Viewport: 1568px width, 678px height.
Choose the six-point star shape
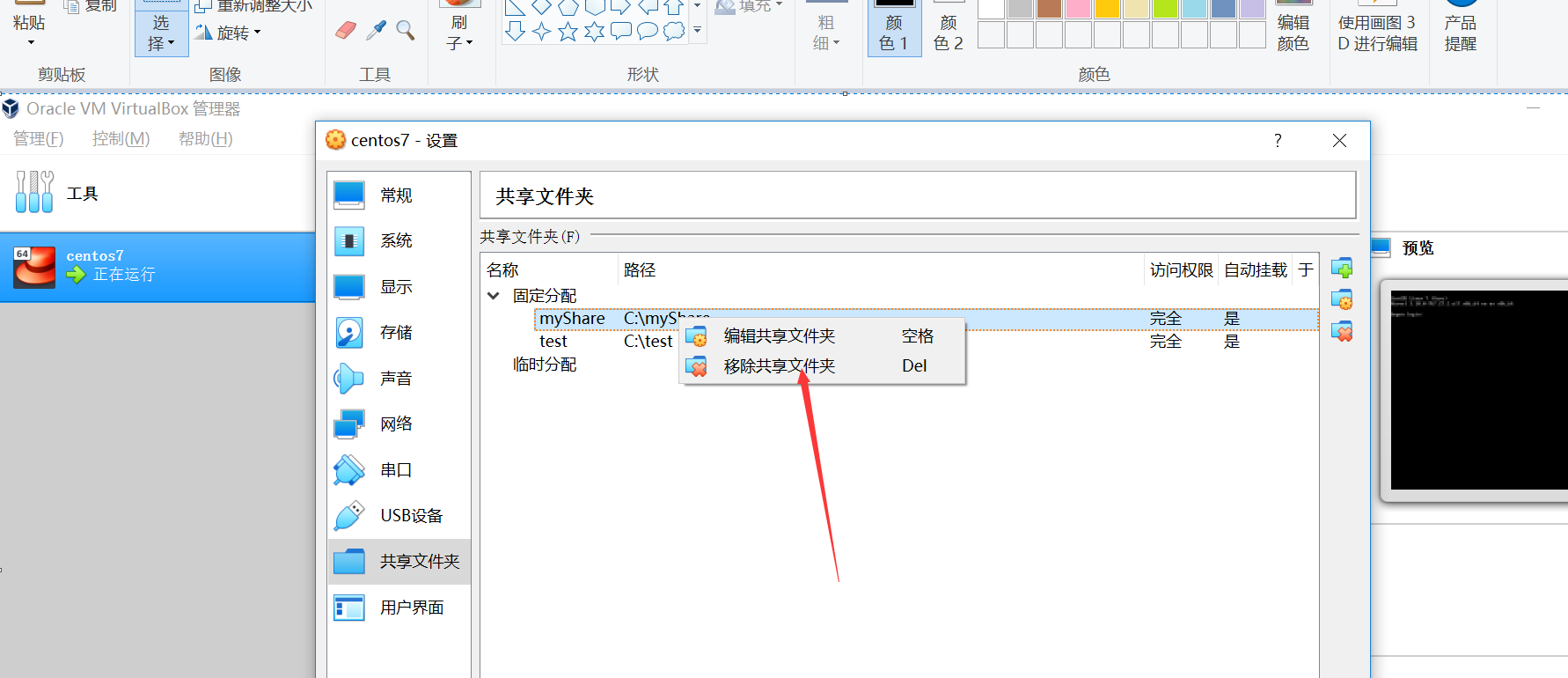point(595,32)
